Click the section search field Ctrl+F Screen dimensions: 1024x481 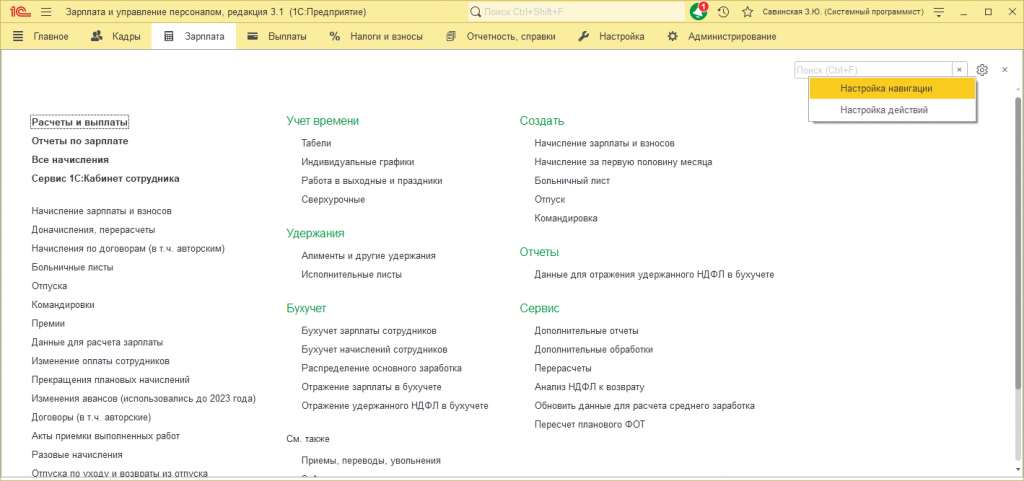tap(873, 70)
